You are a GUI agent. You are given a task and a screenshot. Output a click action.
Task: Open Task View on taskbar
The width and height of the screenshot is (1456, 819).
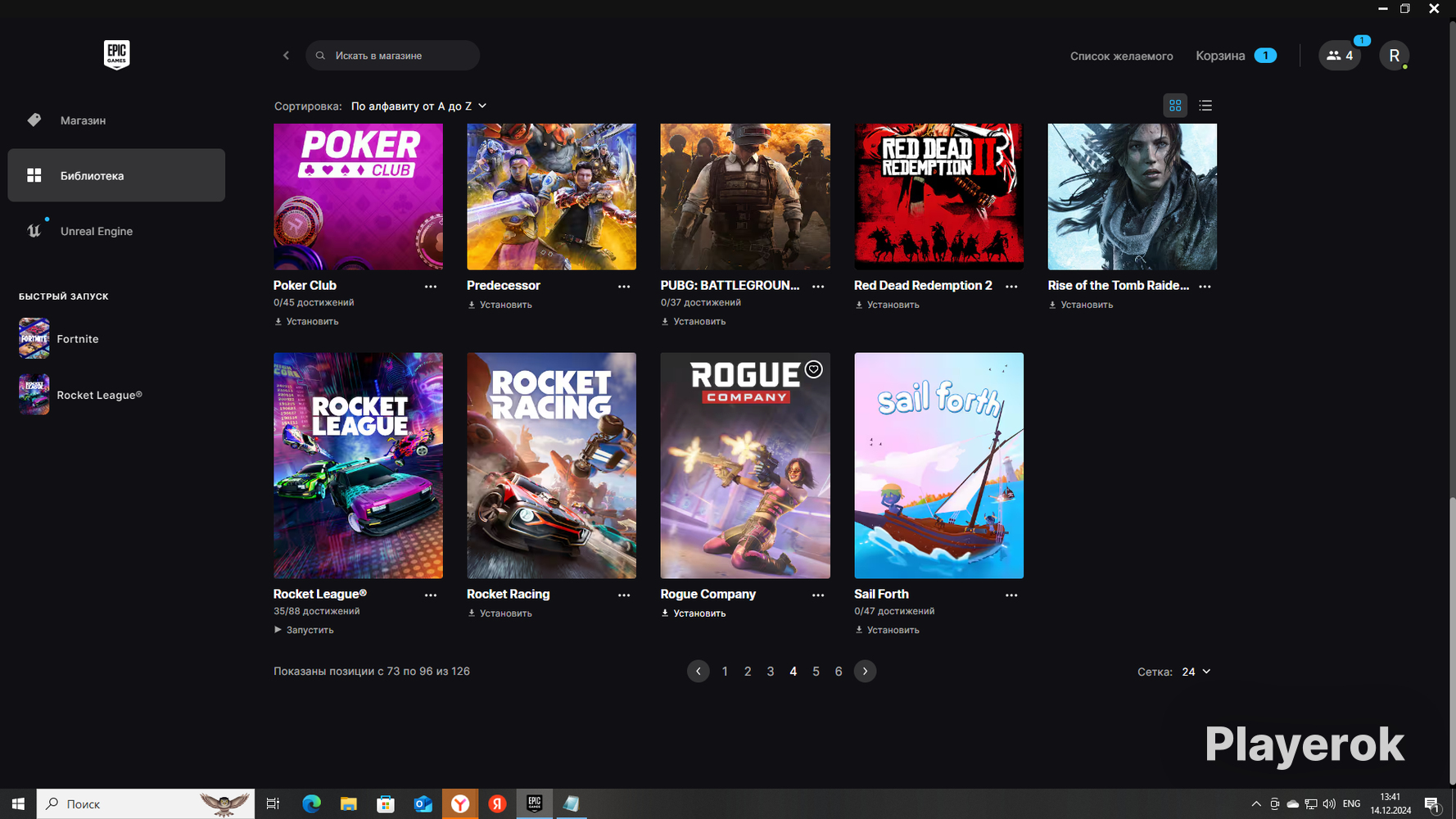(x=273, y=804)
